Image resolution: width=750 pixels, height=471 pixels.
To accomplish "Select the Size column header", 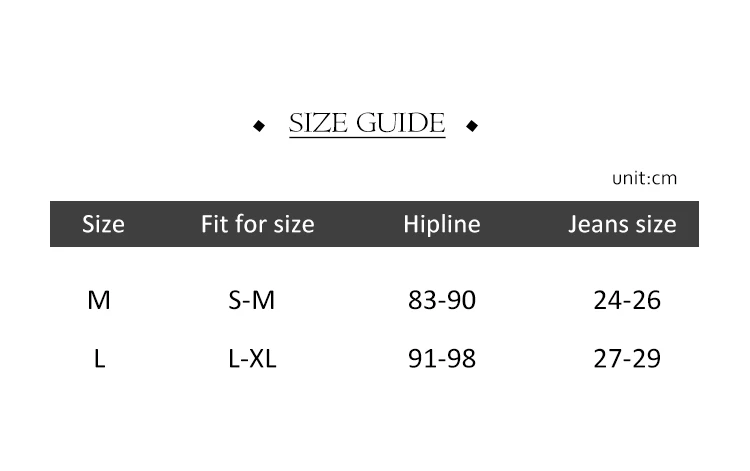I will pyautogui.click(x=103, y=224).
